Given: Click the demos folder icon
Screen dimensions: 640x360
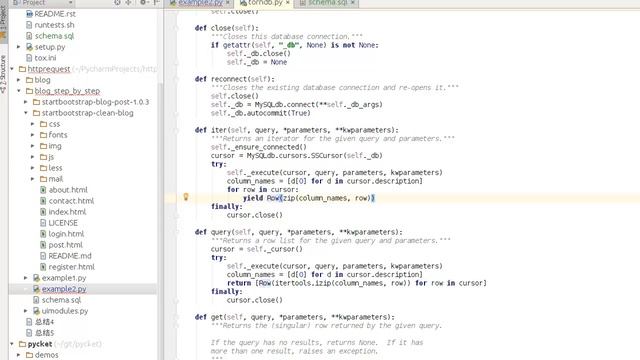Looking at the screenshot, I should 29,355.
